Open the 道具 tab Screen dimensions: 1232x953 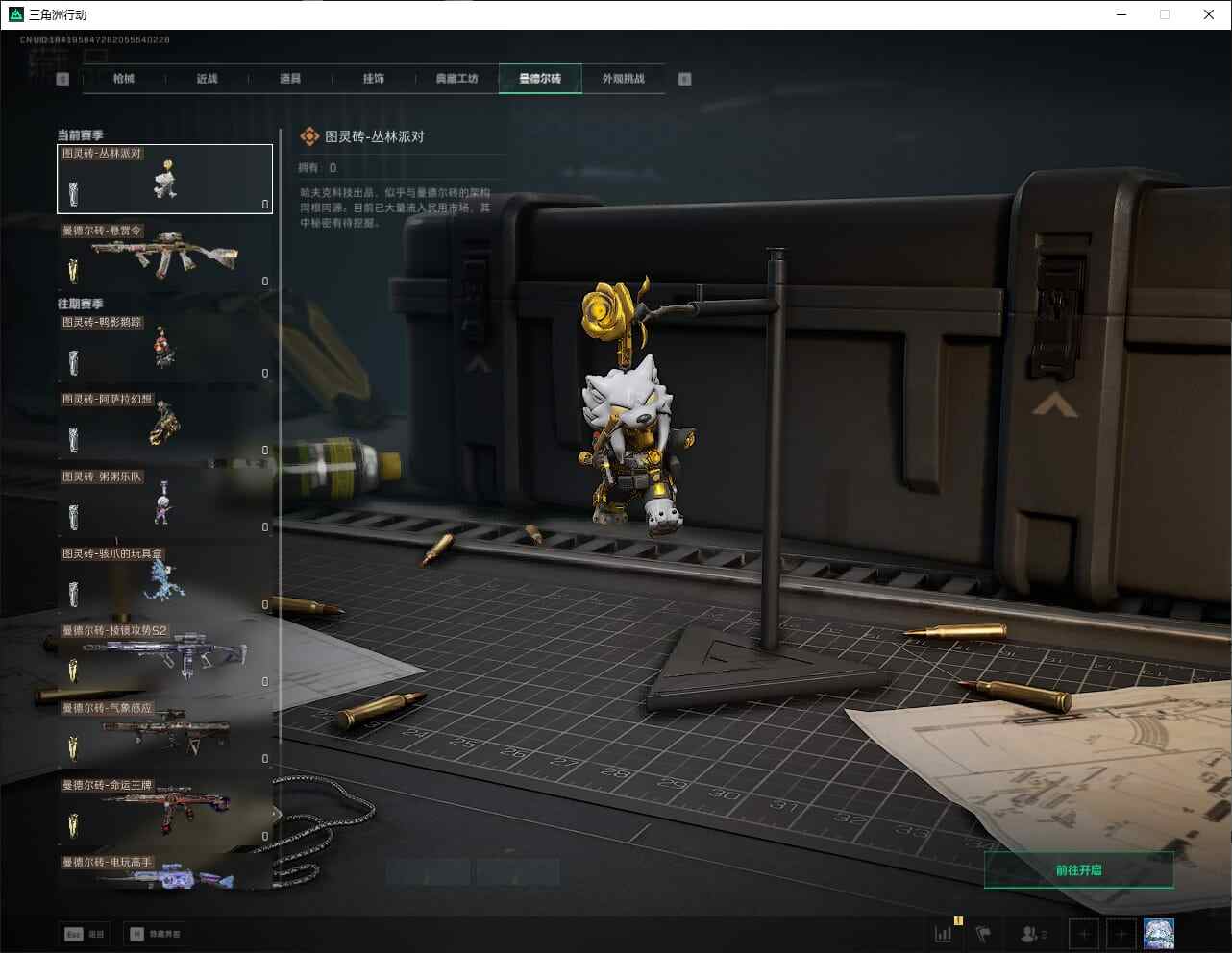click(x=290, y=79)
